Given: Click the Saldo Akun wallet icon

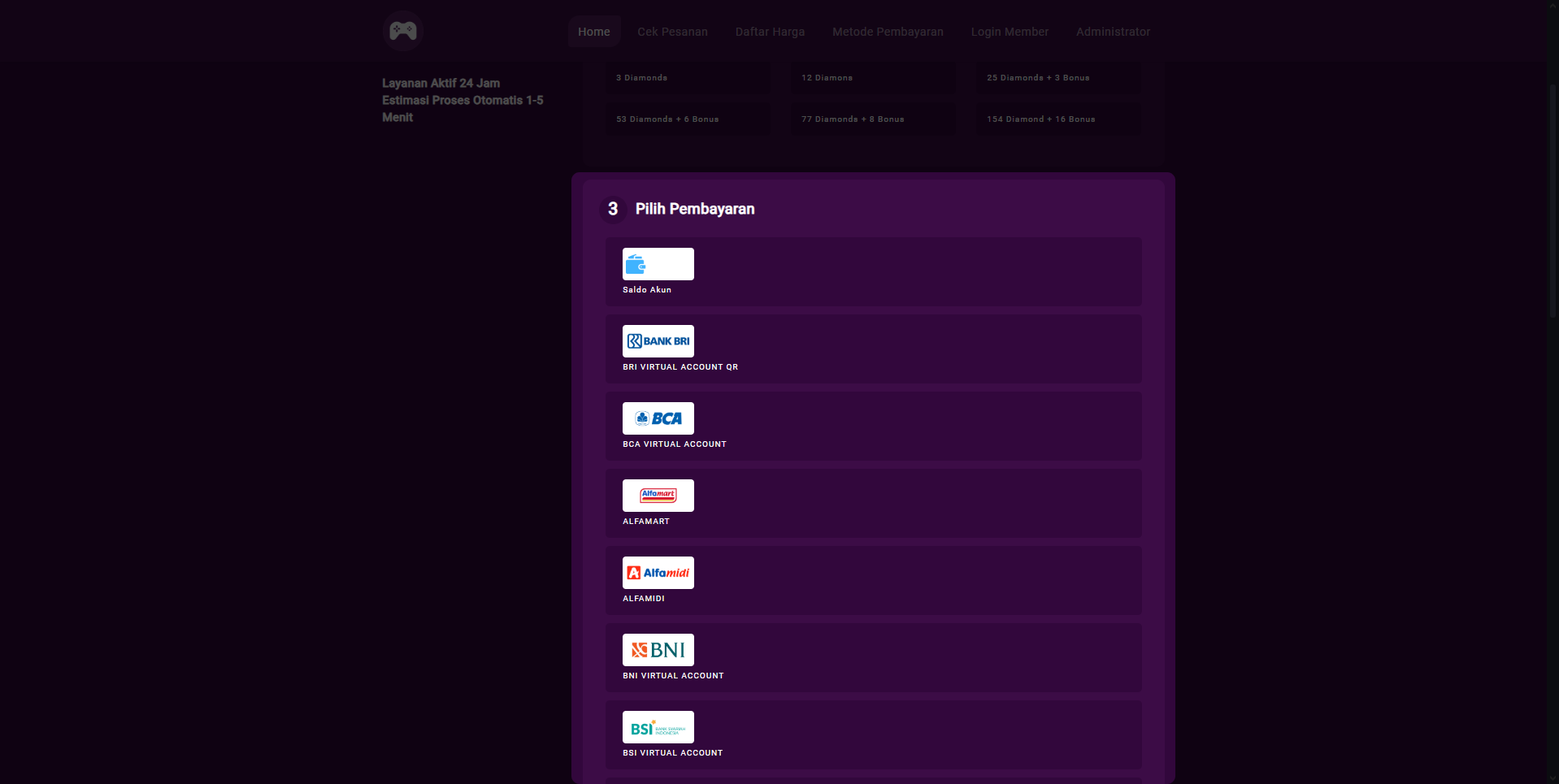Looking at the screenshot, I should pos(658,264).
